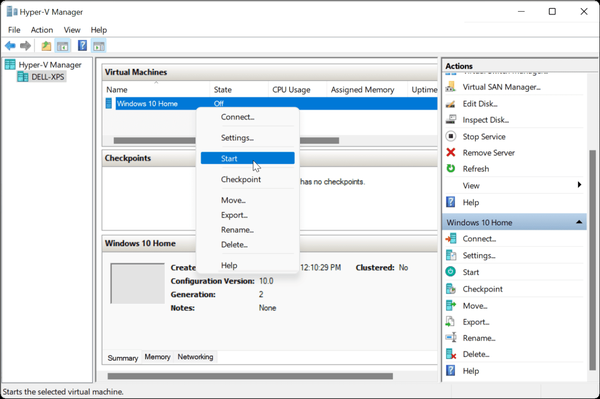Select the Windows 10 Home virtual machine row
The width and height of the screenshot is (600, 399).
(271, 103)
